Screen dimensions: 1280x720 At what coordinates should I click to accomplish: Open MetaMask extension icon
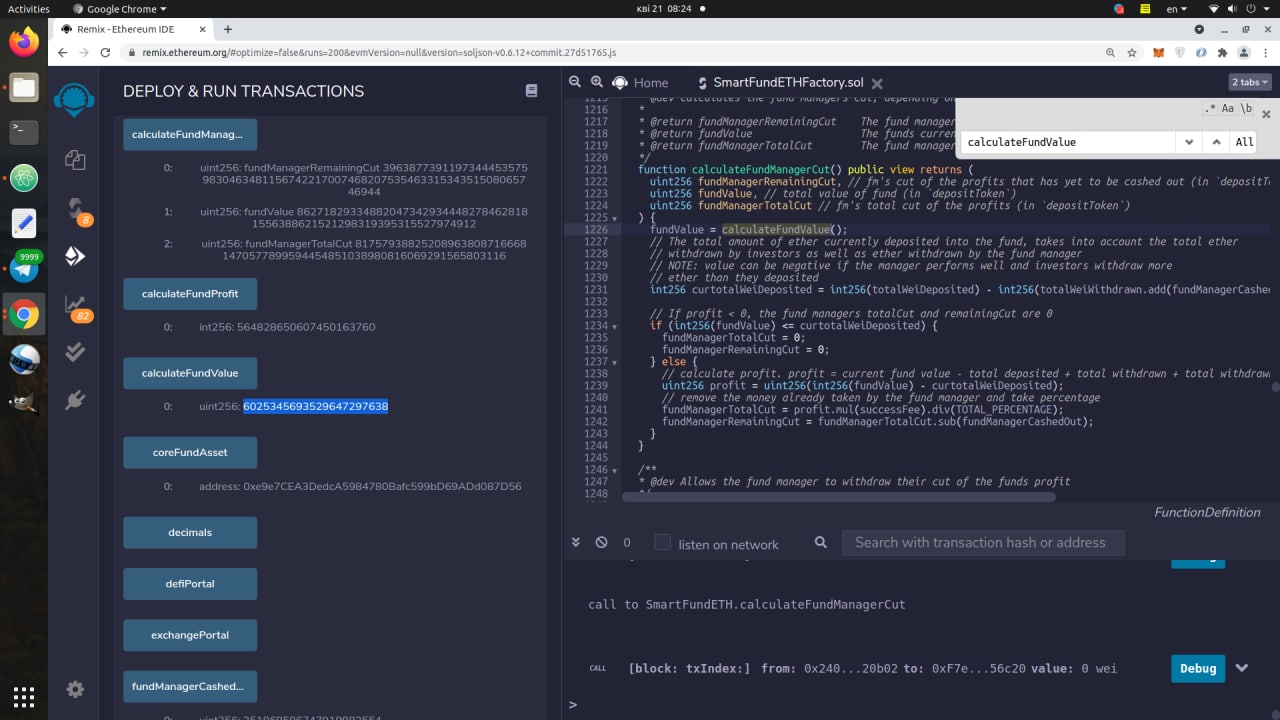coord(1158,52)
